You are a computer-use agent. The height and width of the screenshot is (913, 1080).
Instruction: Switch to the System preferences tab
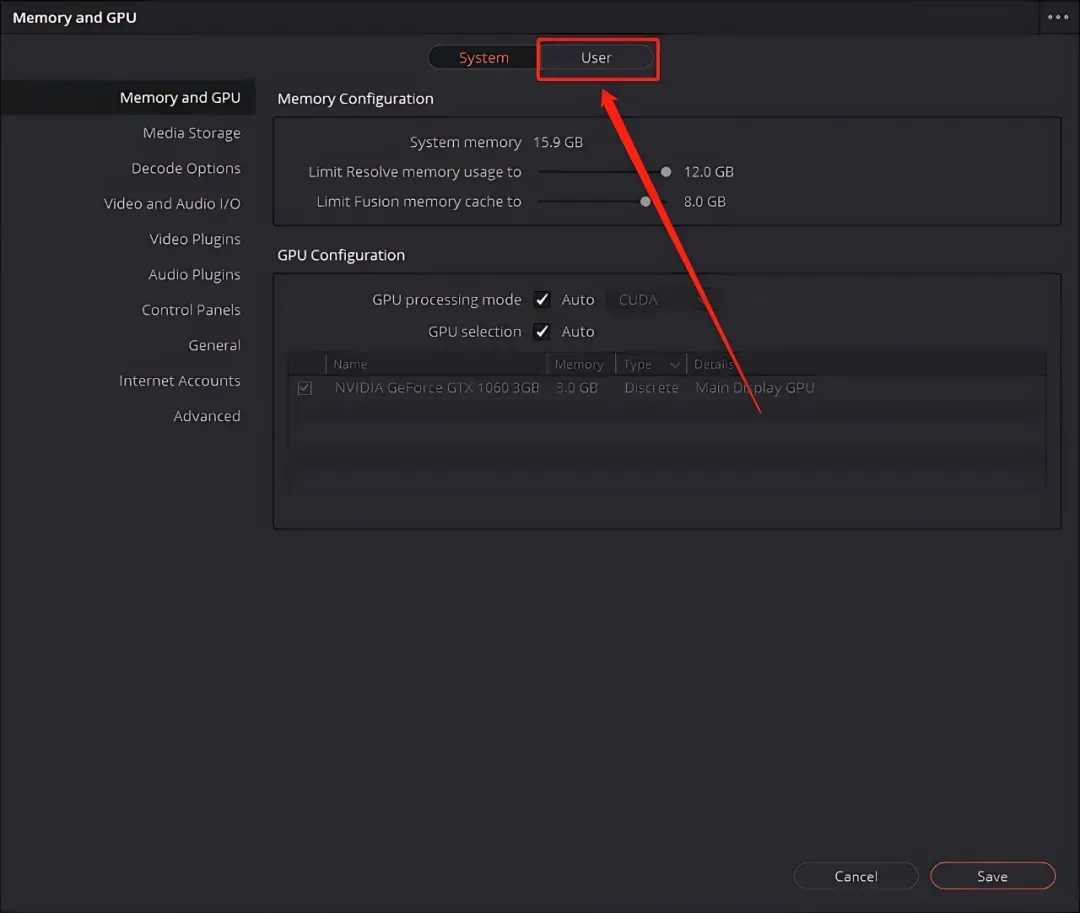484,58
